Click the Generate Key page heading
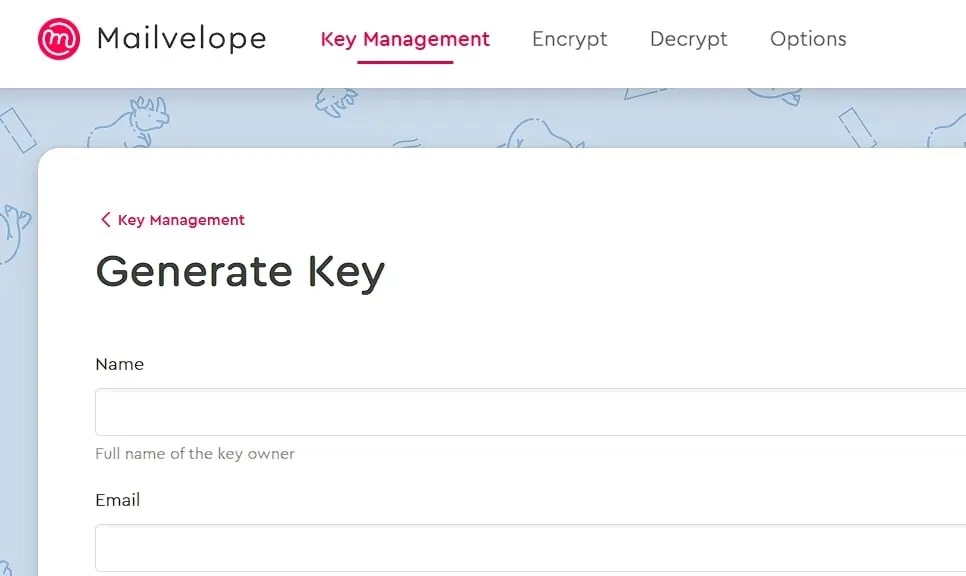The height and width of the screenshot is (576, 966). pos(240,271)
